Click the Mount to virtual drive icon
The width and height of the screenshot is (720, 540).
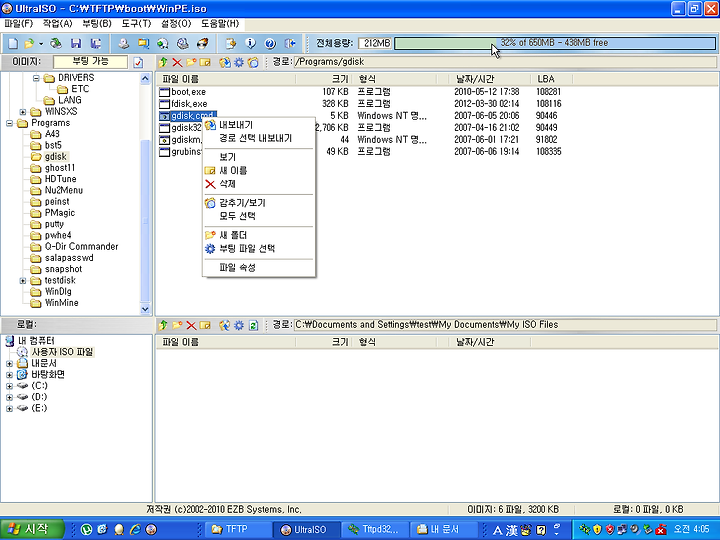(x=183, y=44)
